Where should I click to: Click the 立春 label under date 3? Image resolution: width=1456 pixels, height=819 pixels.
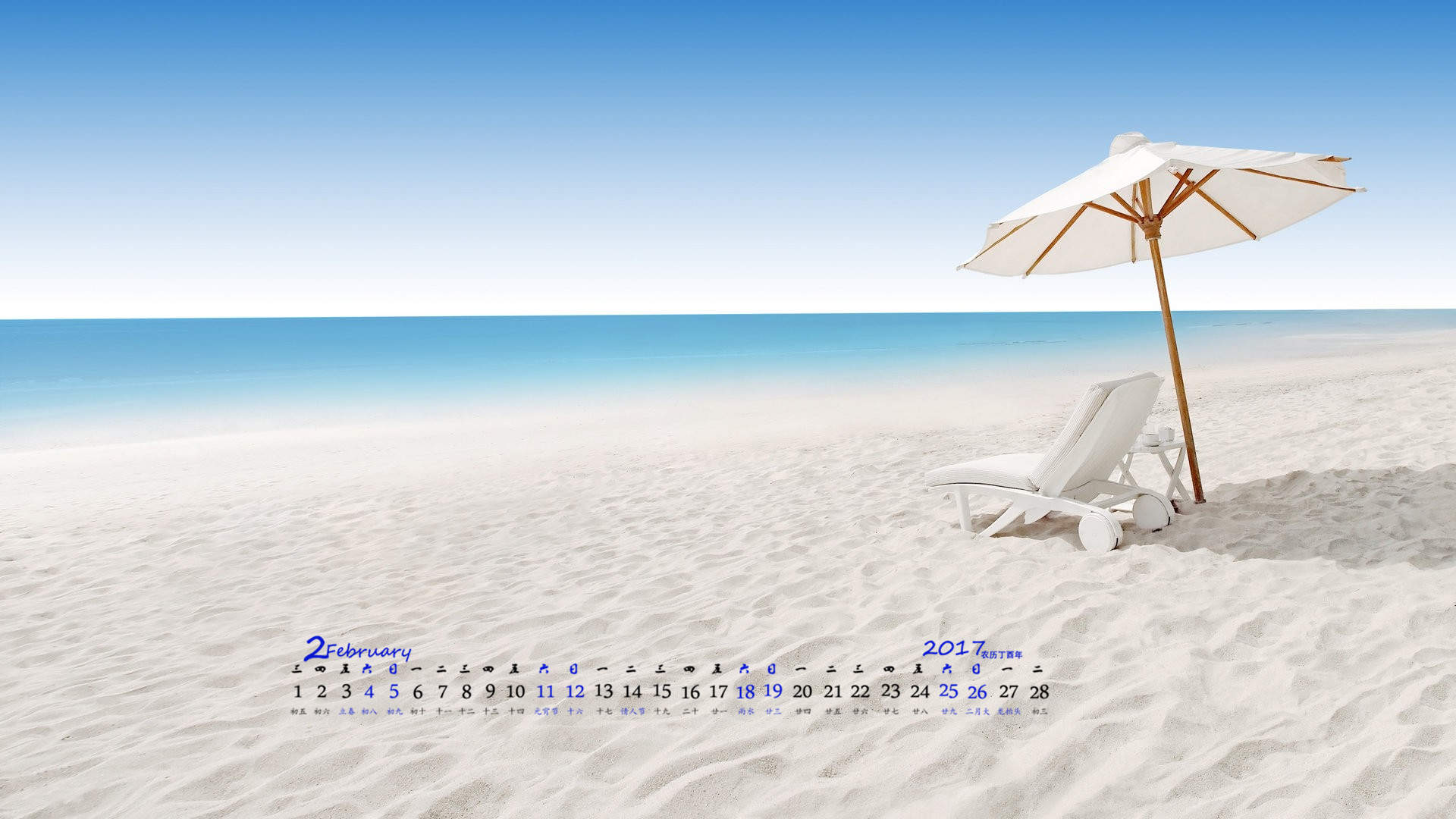pos(347,711)
